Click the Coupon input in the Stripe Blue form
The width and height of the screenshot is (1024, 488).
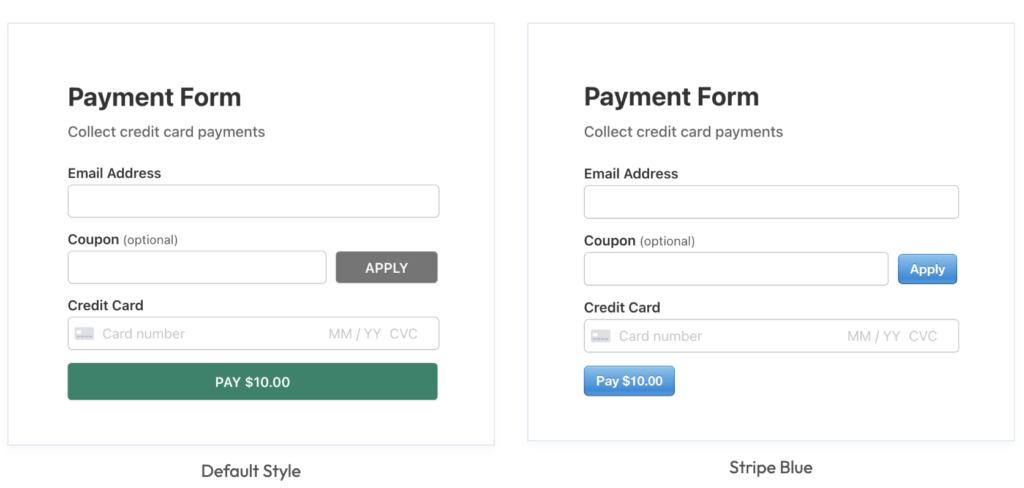pyautogui.click(x=736, y=269)
